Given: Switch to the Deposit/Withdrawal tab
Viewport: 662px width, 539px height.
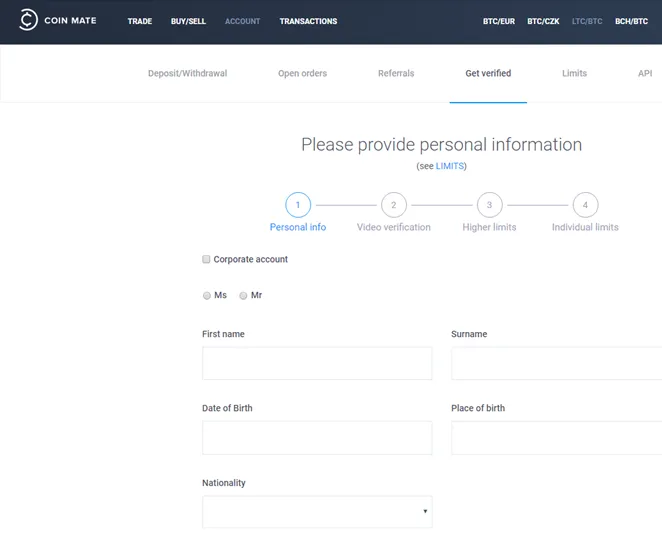Looking at the screenshot, I should [187, 73].
